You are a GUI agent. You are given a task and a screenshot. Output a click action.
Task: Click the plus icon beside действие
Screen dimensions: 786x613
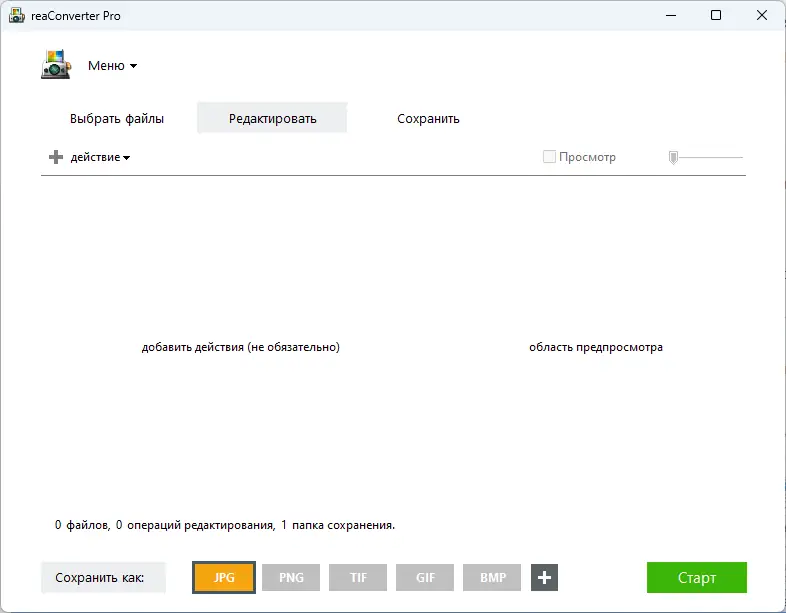pos(56,157)
